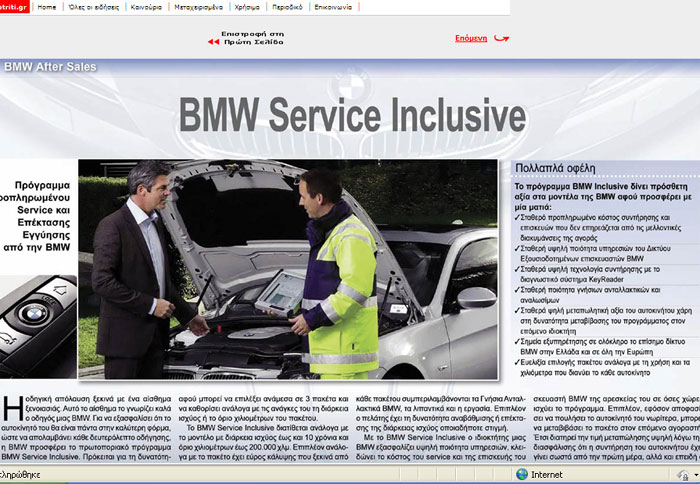The height and width of the screenshot is (484, 700).
Task: Click the large drop-cap 'Η' in article
Action: pos(12,409)
